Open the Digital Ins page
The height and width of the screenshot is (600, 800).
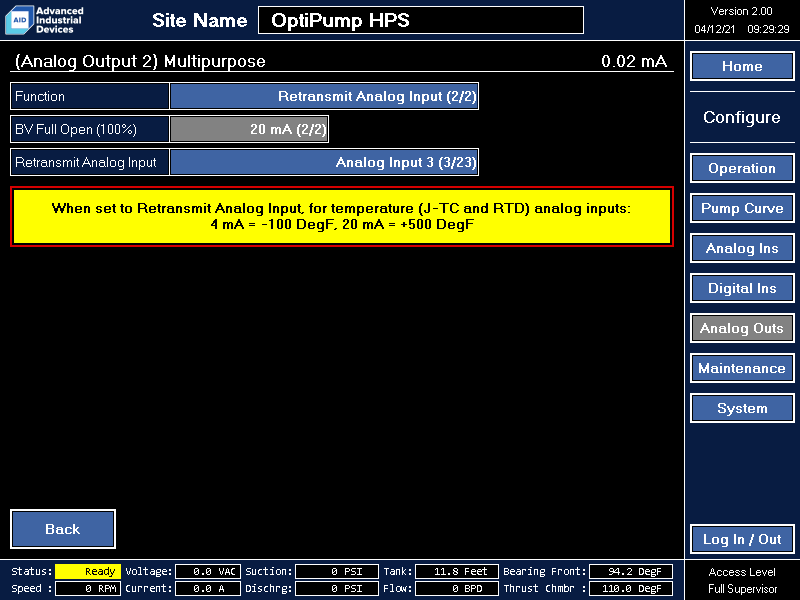[x=742, y=288]
